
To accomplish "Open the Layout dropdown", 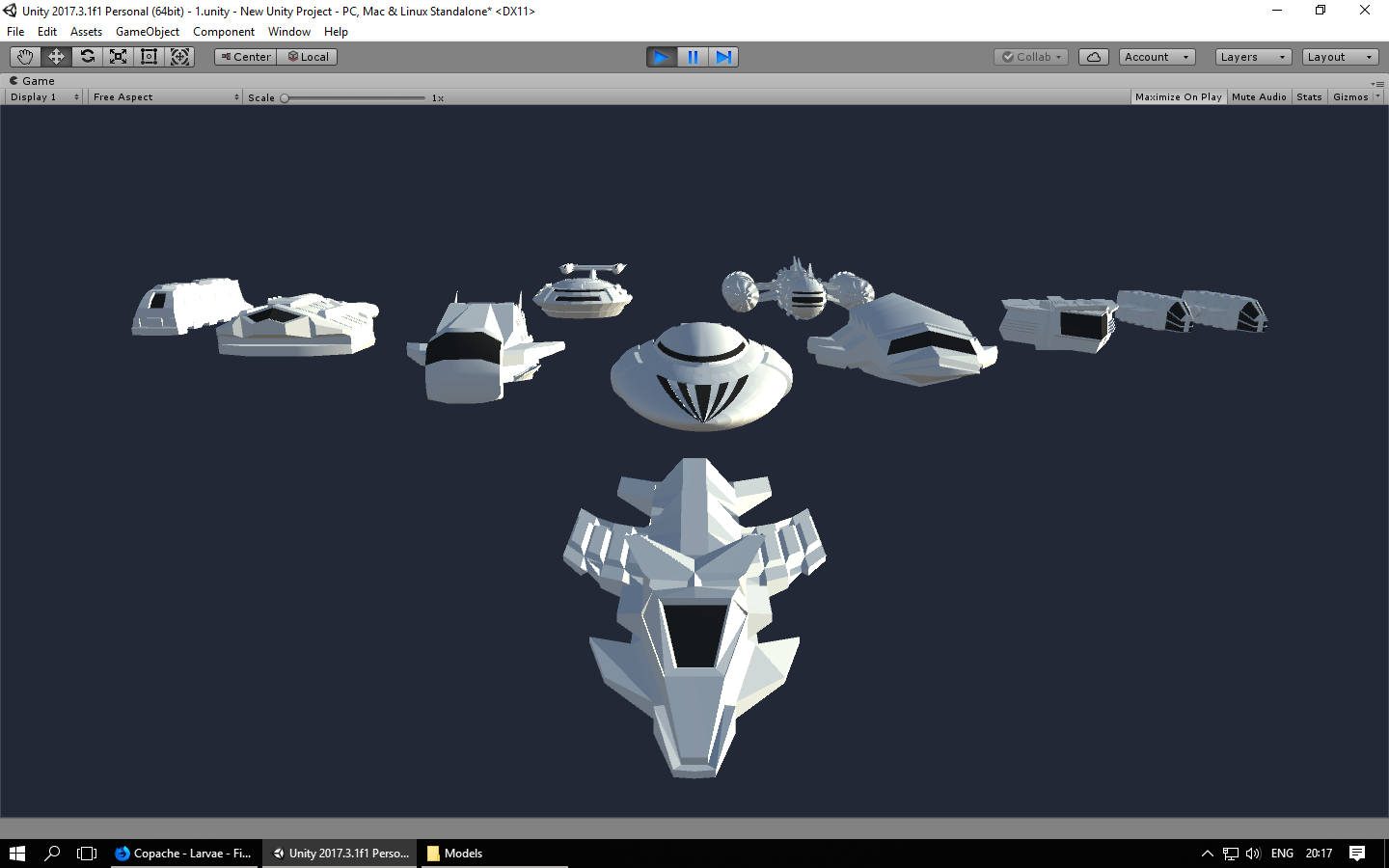I will (1340, 57).
